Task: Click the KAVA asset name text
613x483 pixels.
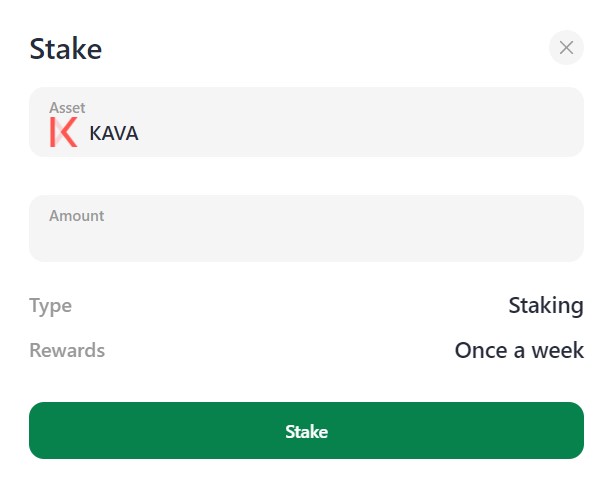Action: coord(114,133)
